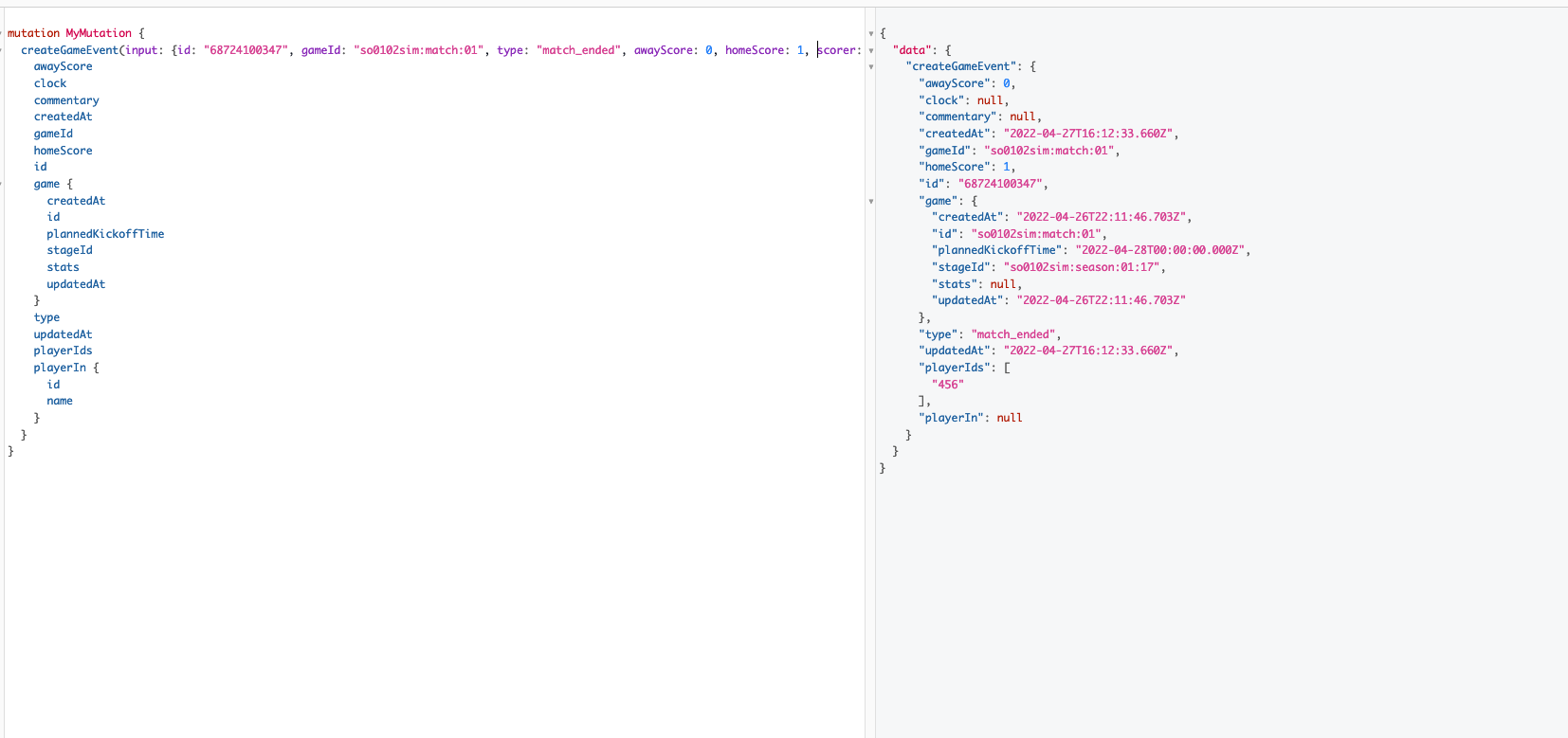Click the "playerIn": null line in the response
The width and height of the screenshot is (1568, 738).
coord(971,418)
